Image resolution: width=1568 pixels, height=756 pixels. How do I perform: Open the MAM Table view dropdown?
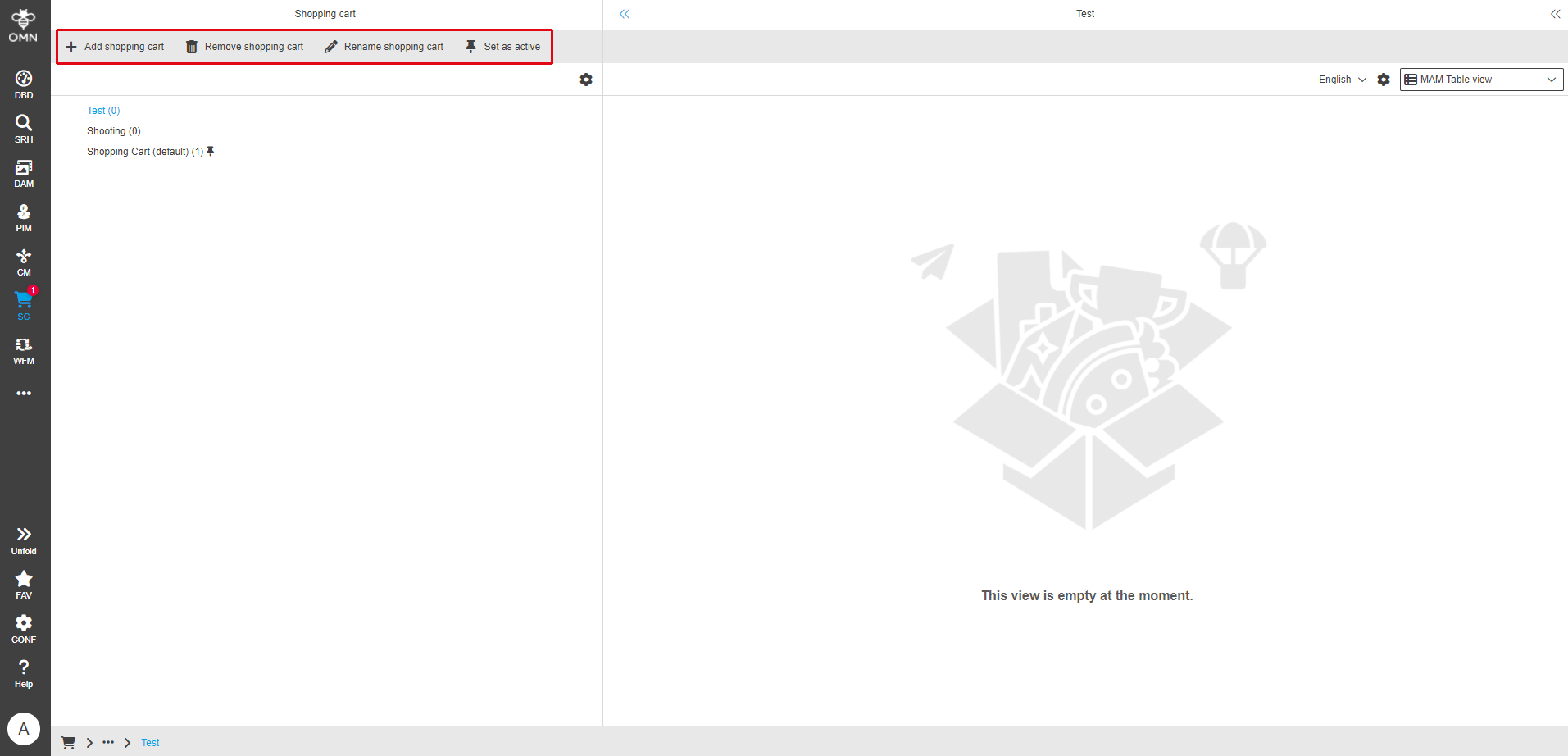pos(1481,80)
